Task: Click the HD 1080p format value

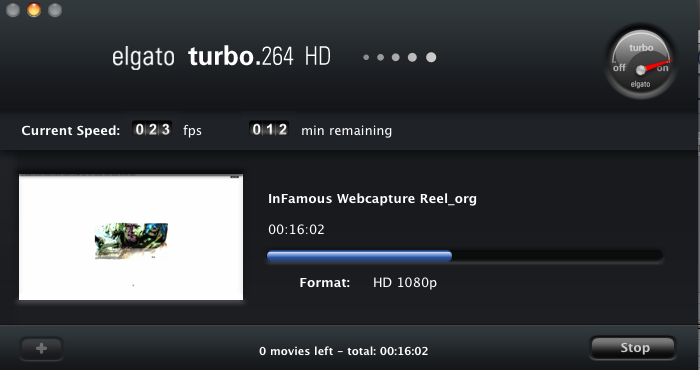Action: click(405, 283)
